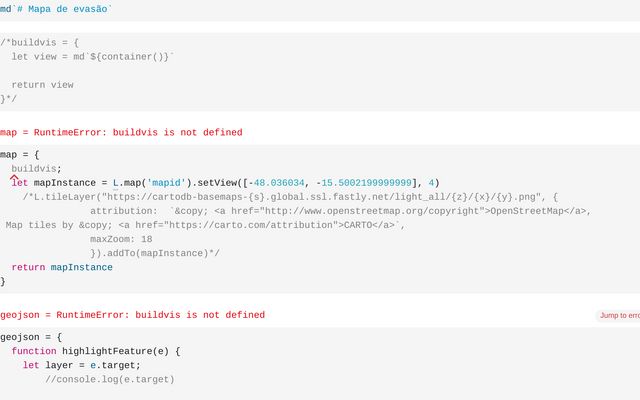Image resolution: width=640 pixels, height=400 pixels.
Task: Click the 'let layer = e.target;' line
Action: click(82, 365)
